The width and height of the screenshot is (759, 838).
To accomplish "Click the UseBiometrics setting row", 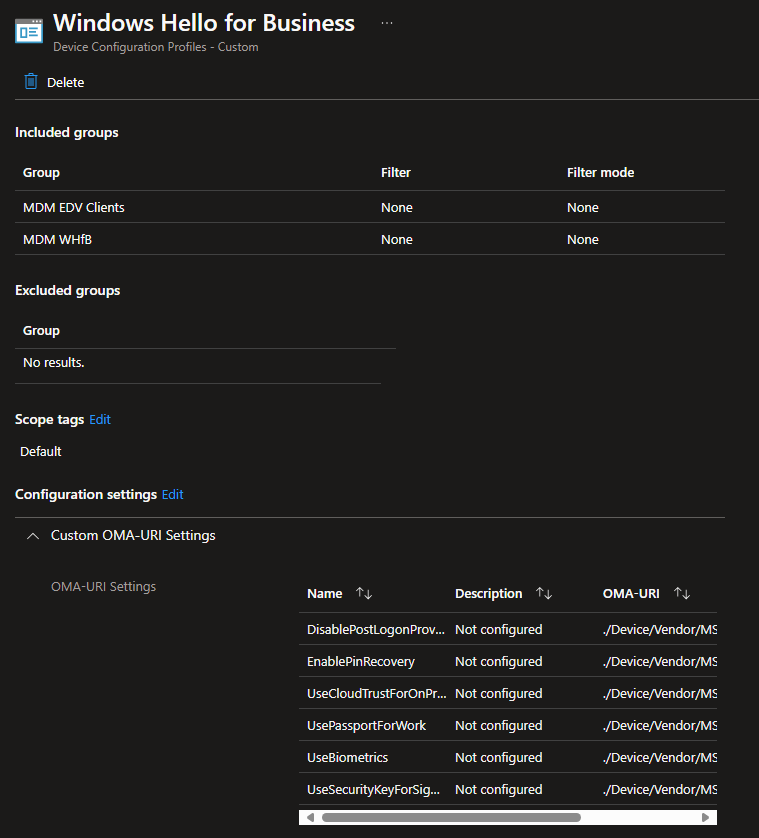I will click(348, 758).
